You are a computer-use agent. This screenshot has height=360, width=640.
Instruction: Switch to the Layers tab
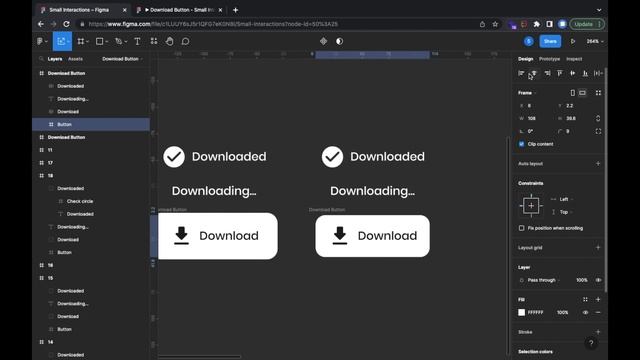(55, 59)
